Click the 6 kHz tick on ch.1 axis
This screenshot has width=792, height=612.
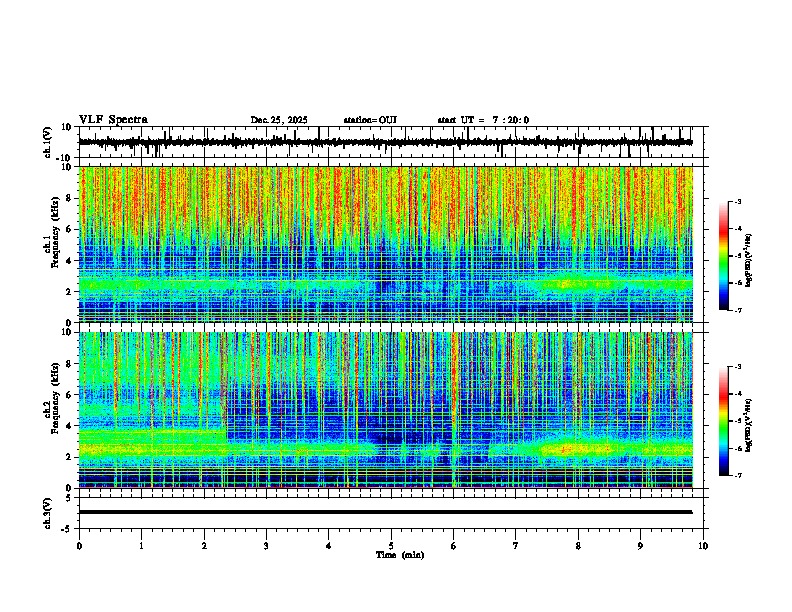pyautogui.click(x=70, y=229)
